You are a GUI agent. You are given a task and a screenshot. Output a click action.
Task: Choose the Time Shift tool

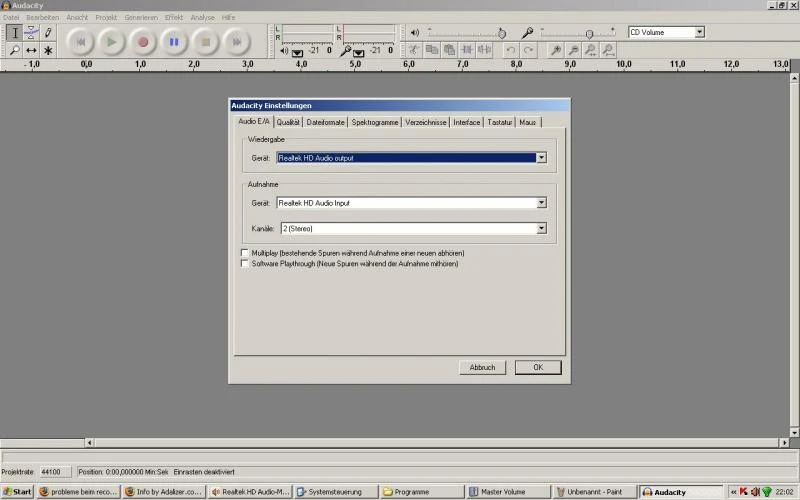[31, 50]
